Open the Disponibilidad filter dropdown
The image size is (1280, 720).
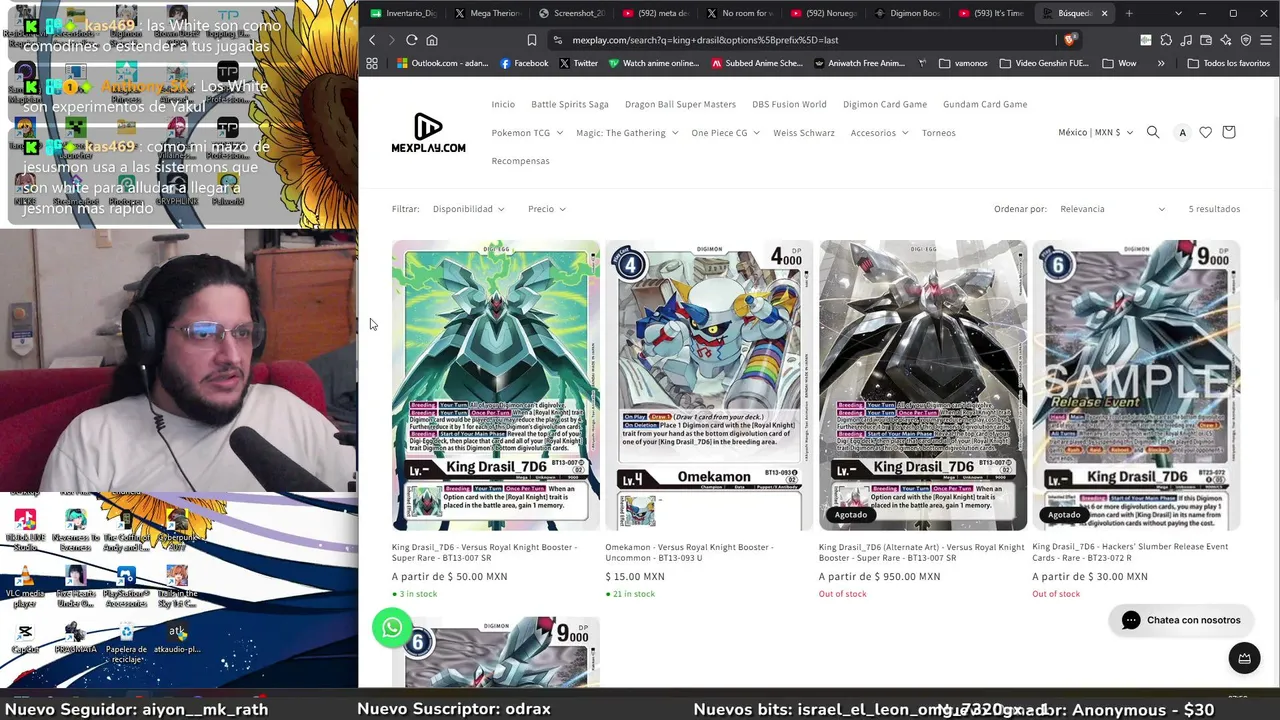coord(468,209)
